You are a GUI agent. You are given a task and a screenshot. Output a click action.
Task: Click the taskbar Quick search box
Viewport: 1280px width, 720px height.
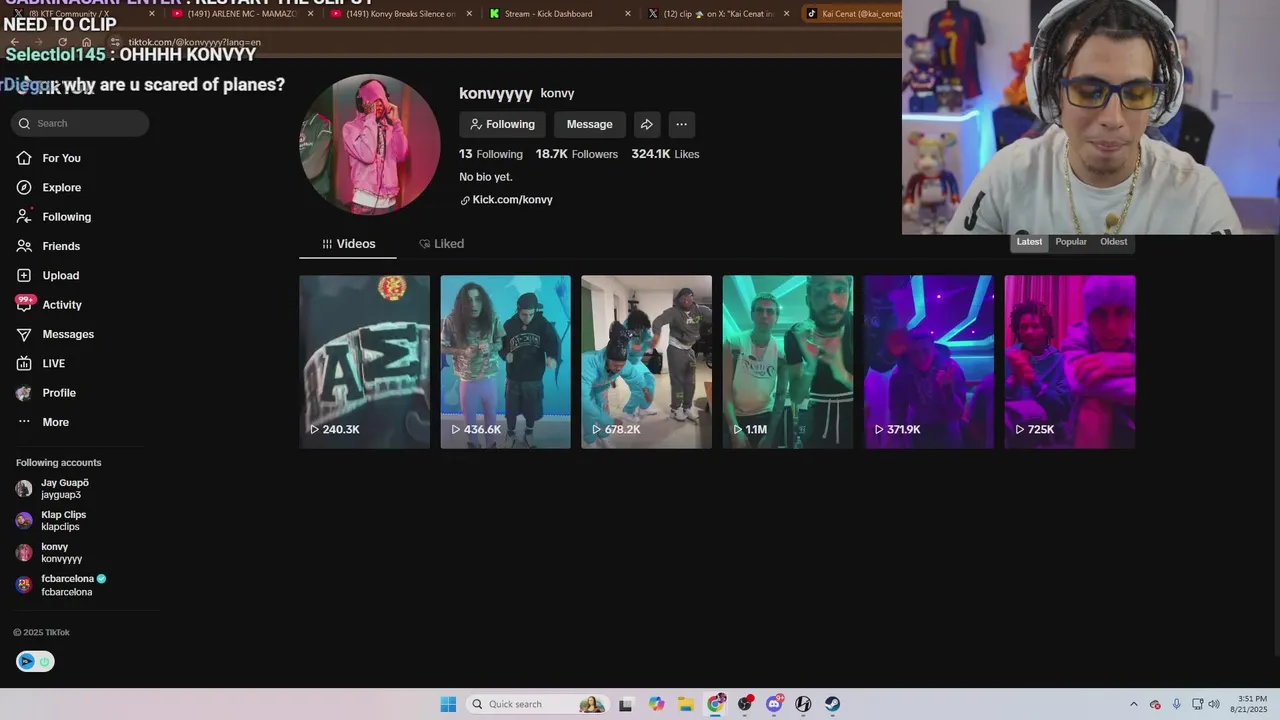(537, 704)
